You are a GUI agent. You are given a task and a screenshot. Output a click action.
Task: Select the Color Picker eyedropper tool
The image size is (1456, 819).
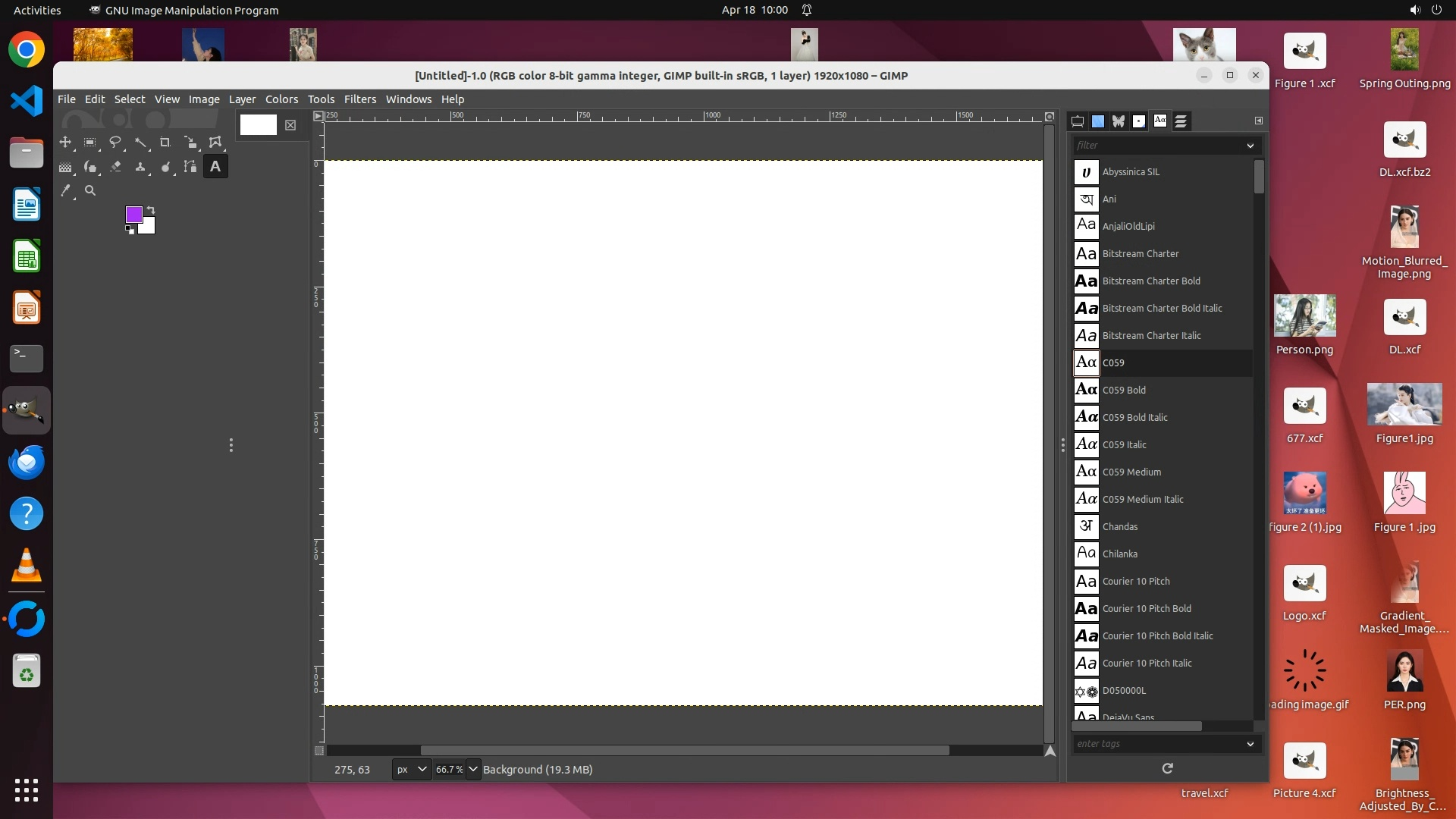(x=65, y=191)
